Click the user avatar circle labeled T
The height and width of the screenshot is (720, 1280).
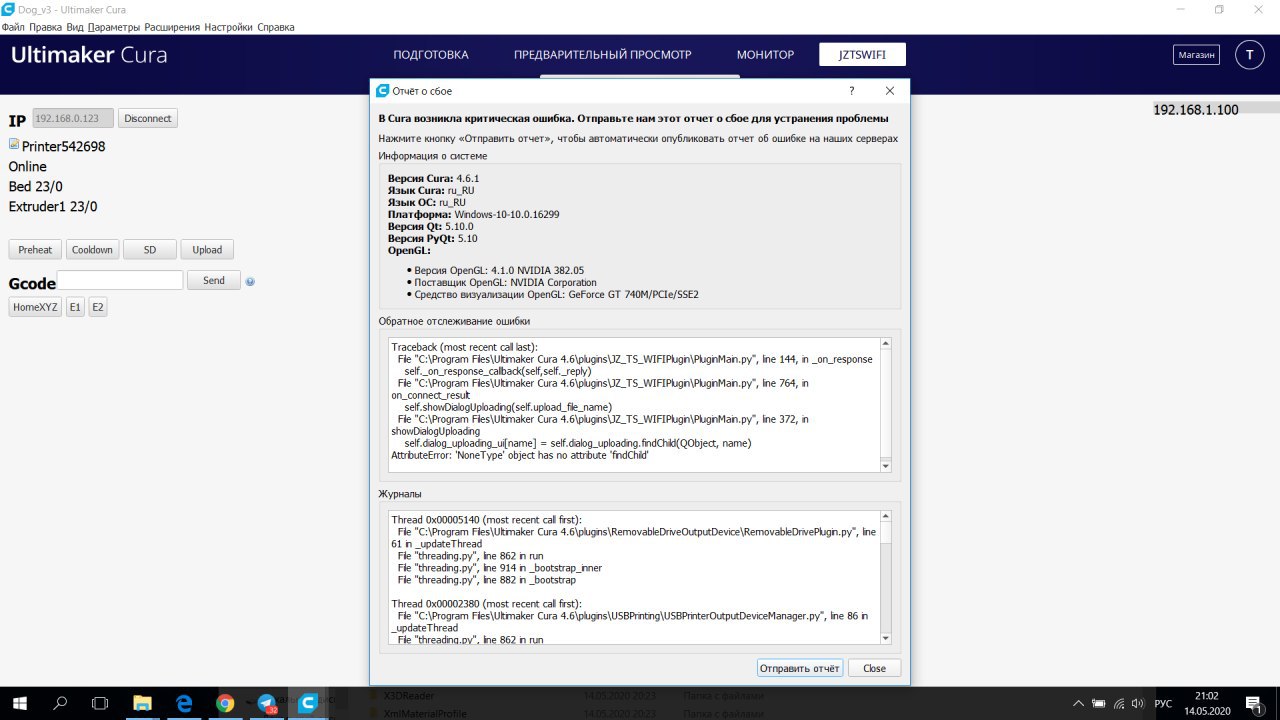click(1249, 55)
